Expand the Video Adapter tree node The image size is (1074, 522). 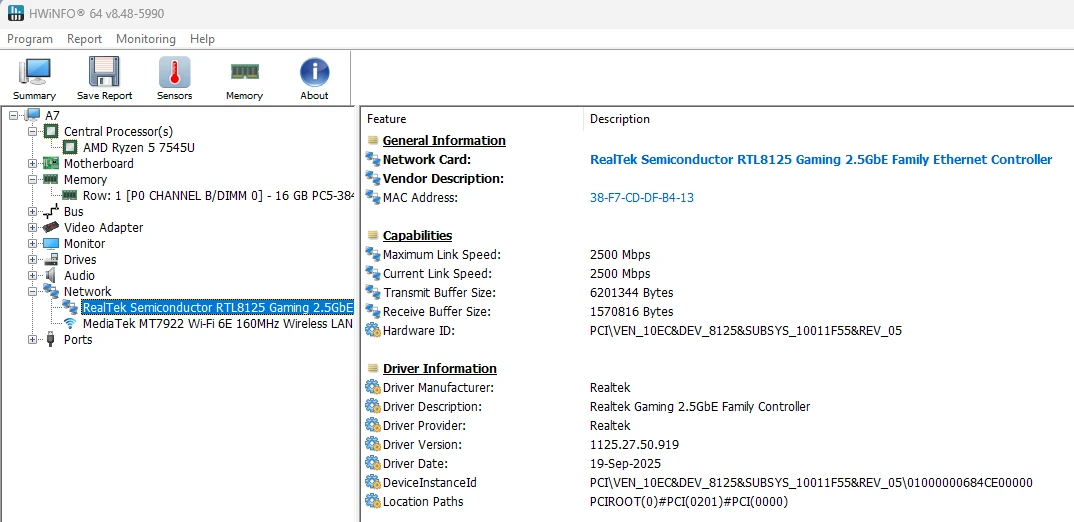[x=32, y=227]
